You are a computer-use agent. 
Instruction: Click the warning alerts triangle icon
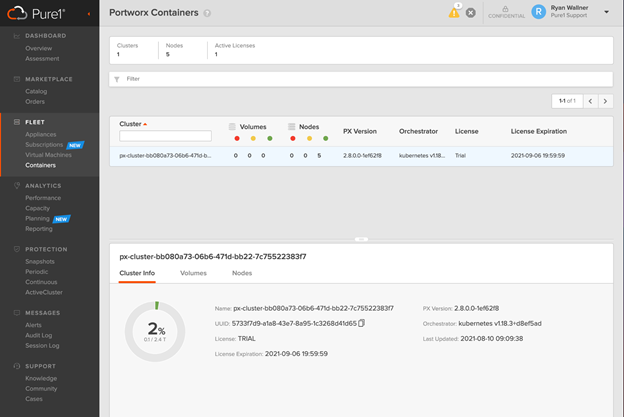pyautogui.click(x=454, y=13)
